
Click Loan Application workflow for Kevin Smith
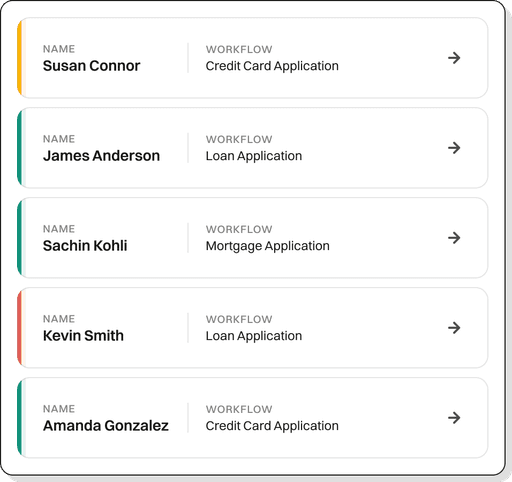(254, 336)
